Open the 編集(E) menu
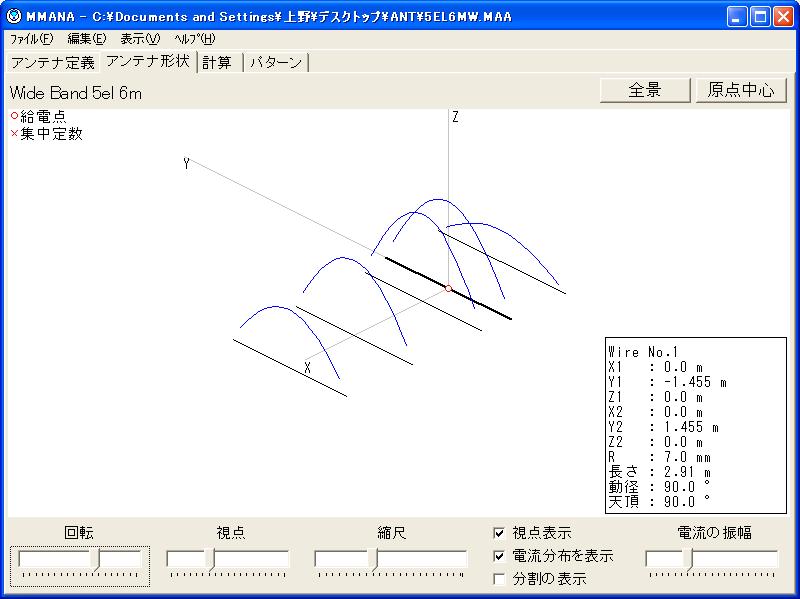800x599 pixels. pyautogui.click(x=86, y=39)
